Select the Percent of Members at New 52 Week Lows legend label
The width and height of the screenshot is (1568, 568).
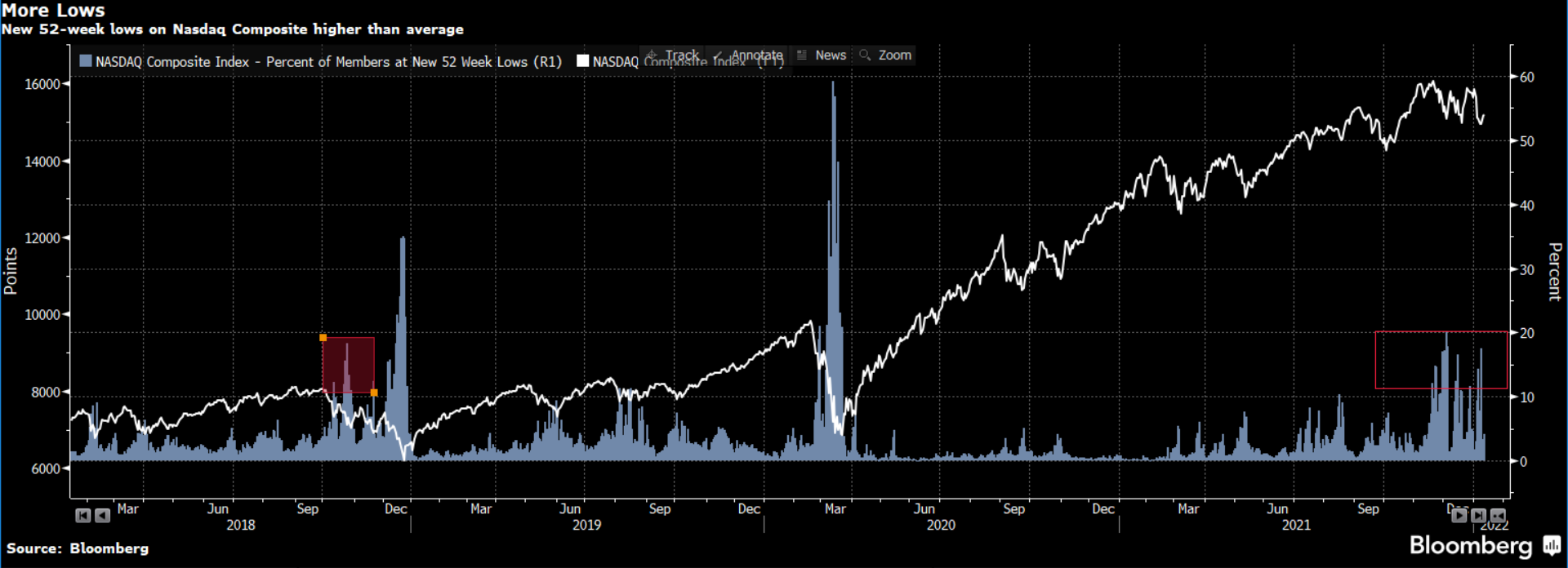(328, 62)
